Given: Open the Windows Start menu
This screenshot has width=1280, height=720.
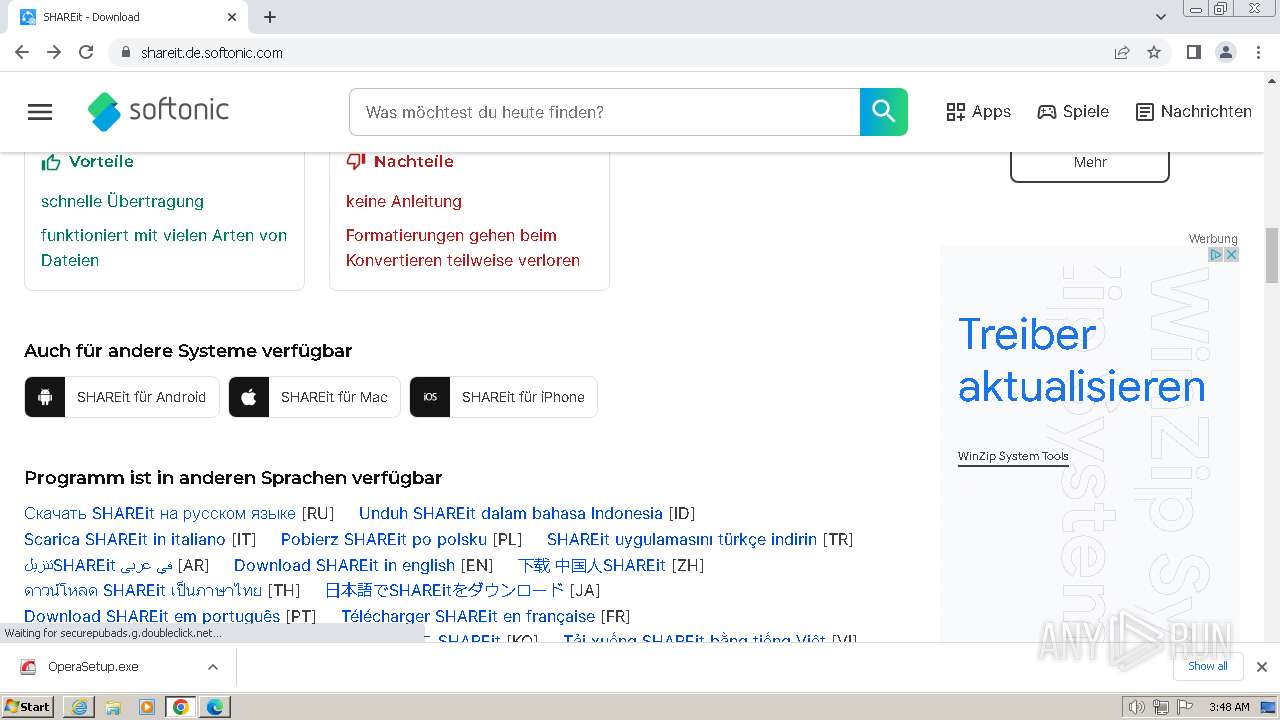Looking at the screenshot, I should coord(28,706).
